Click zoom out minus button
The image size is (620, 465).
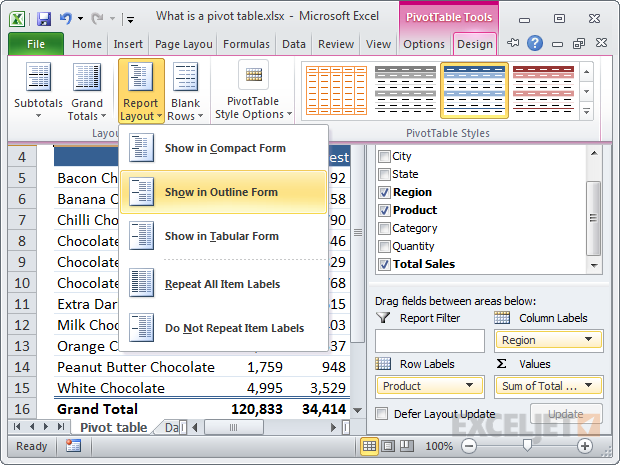tap(469, 446)
